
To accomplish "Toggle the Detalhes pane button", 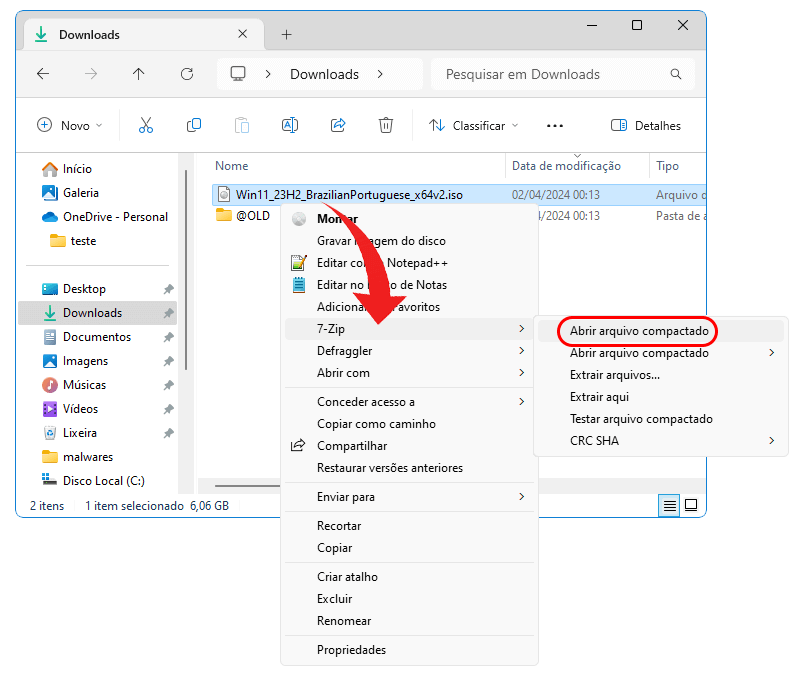I will [646, 125].
